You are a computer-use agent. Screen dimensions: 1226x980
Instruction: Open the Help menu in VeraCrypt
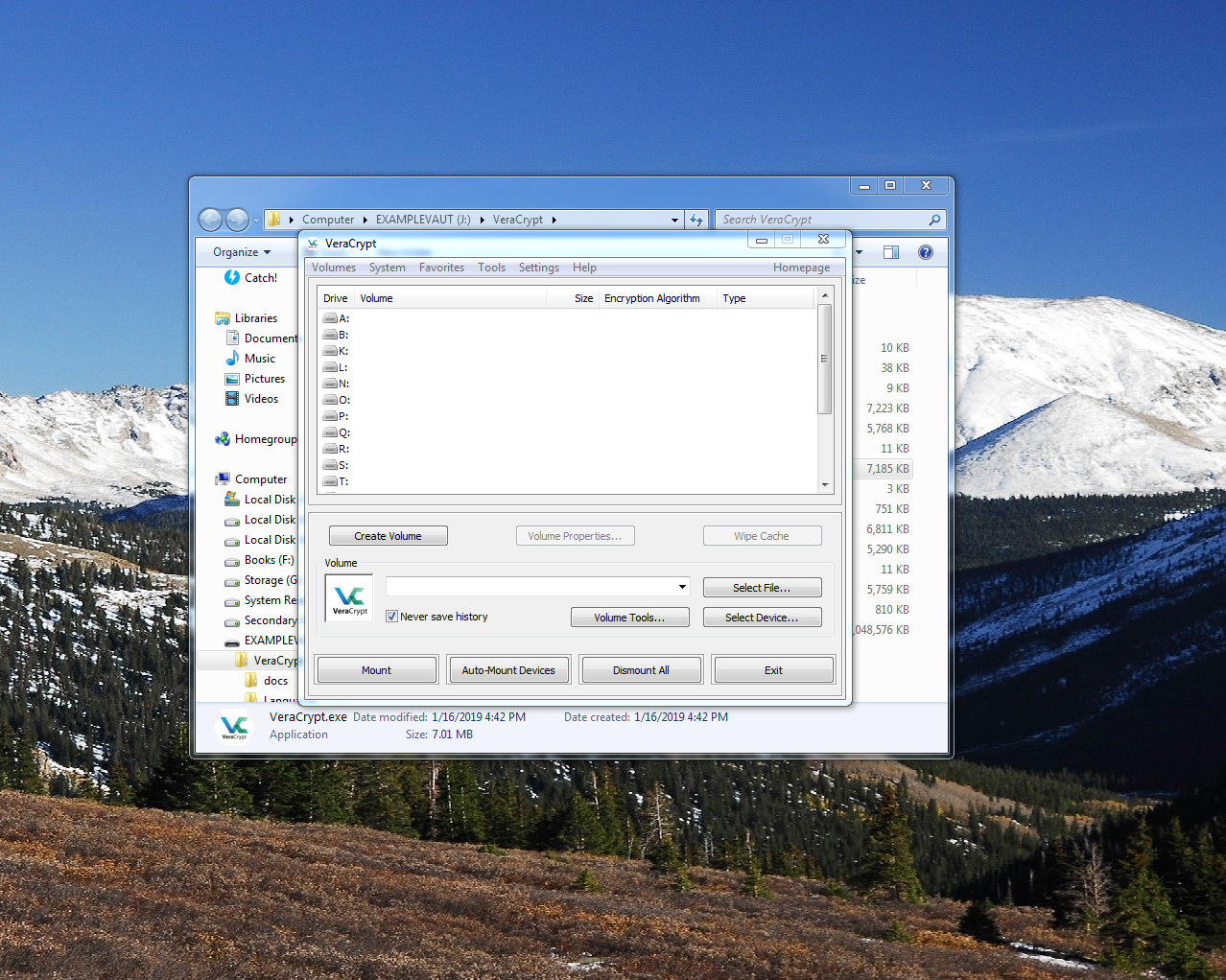(x=585, y=268)
